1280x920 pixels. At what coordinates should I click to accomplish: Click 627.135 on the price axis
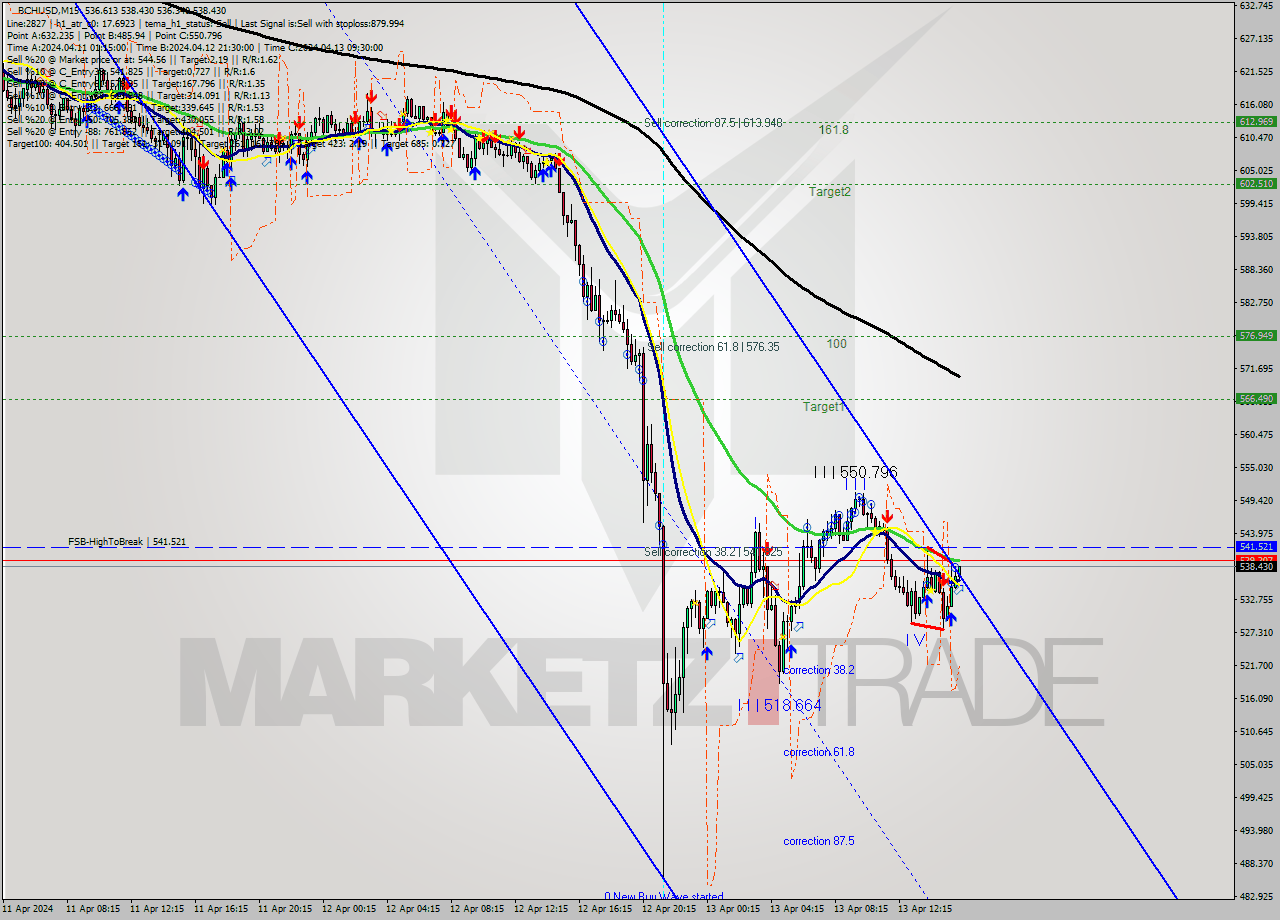click(x=1256, y=39)
